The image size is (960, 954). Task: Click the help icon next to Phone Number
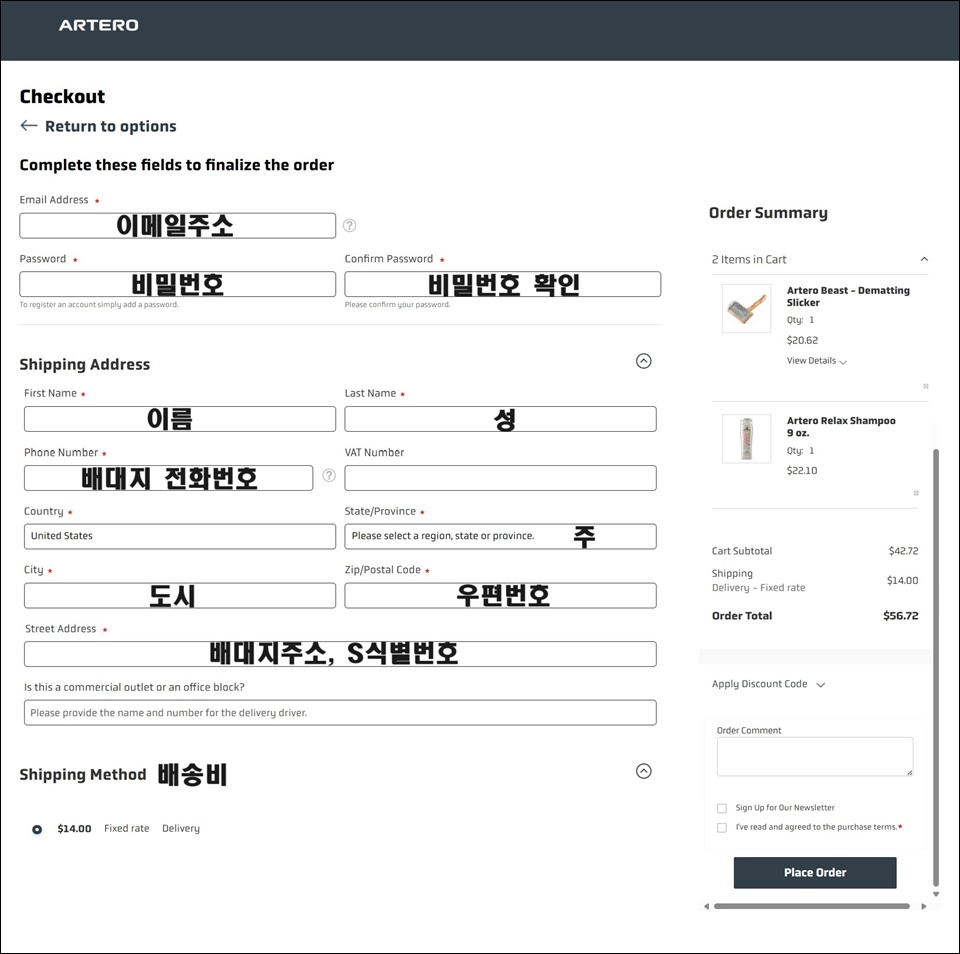329,476
